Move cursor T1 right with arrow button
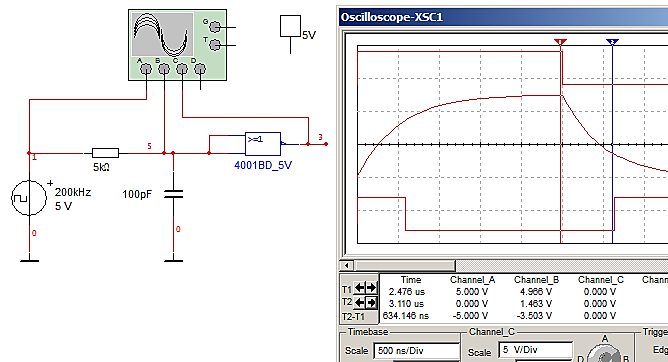This screenshot has width=668, height=362. pyautogui.click(x=371, y=288)
